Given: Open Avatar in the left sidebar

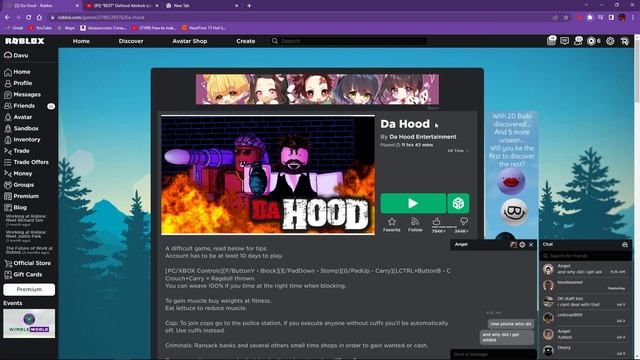Looking at the screenshot, I should point(18,117).
